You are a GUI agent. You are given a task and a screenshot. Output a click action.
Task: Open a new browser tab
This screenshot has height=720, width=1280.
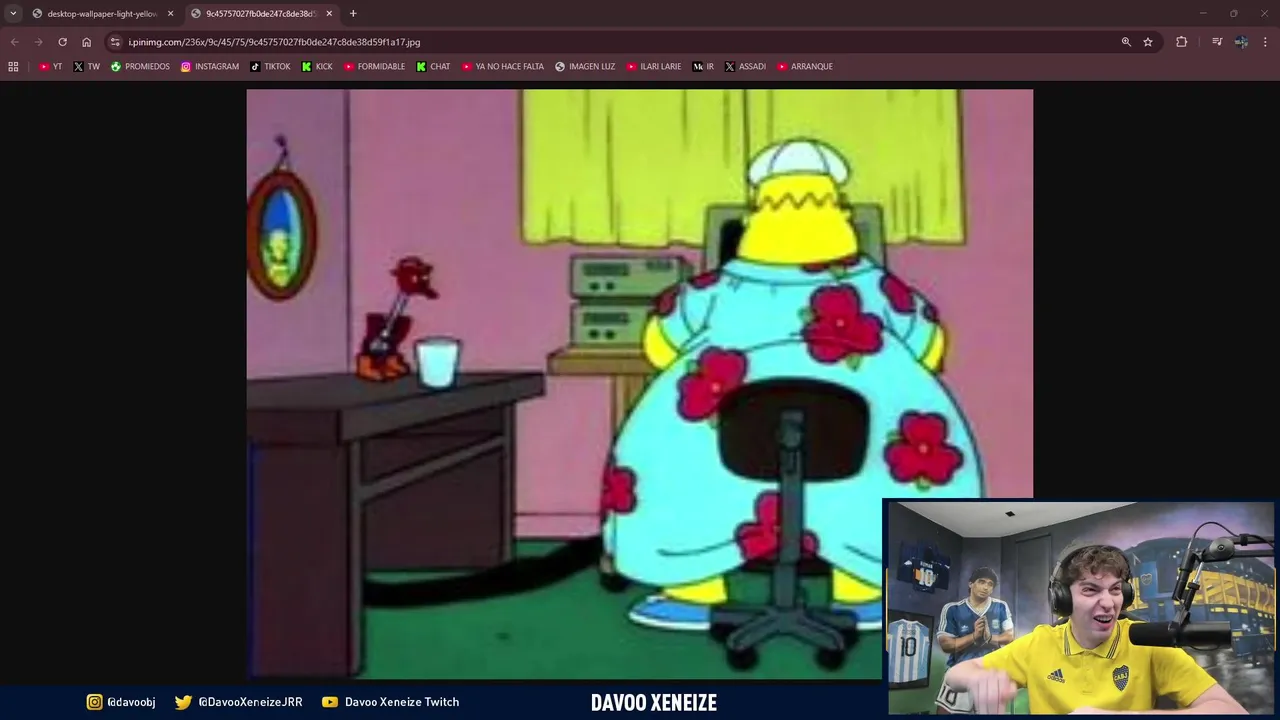pyautogui.click(x=353, y=13)
